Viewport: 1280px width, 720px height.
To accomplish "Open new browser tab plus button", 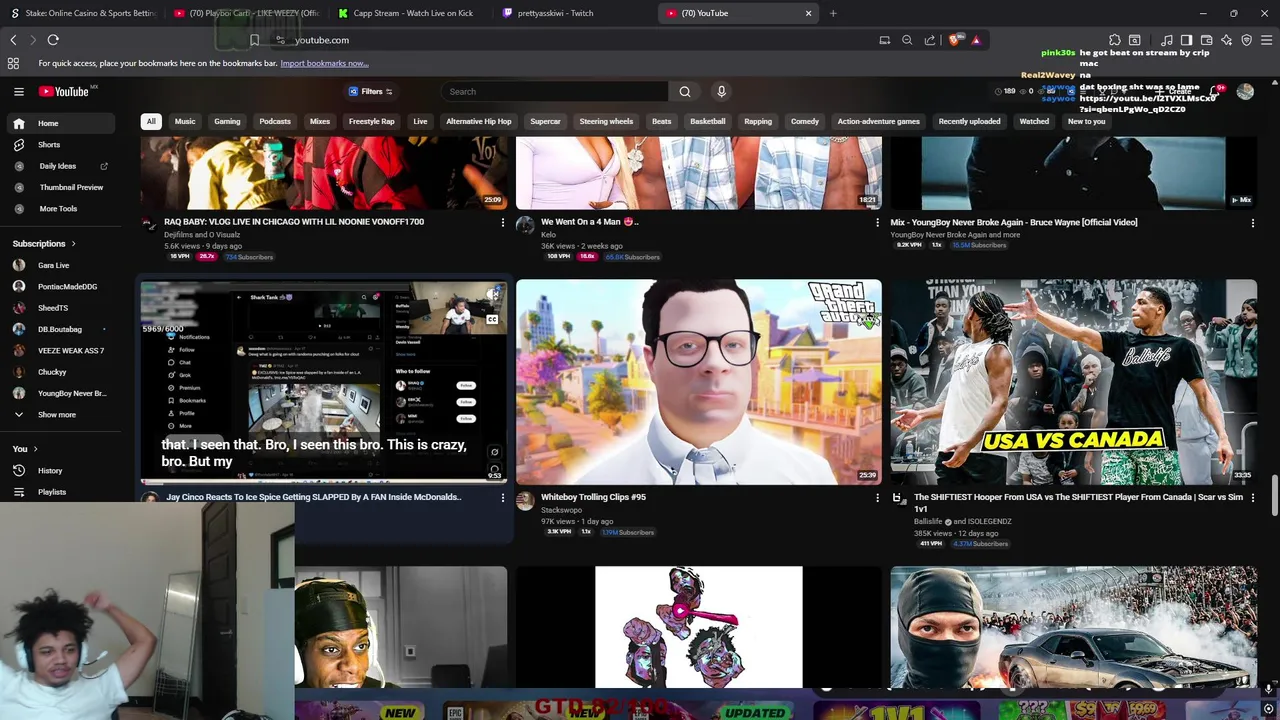I will [x=833, y=13].
